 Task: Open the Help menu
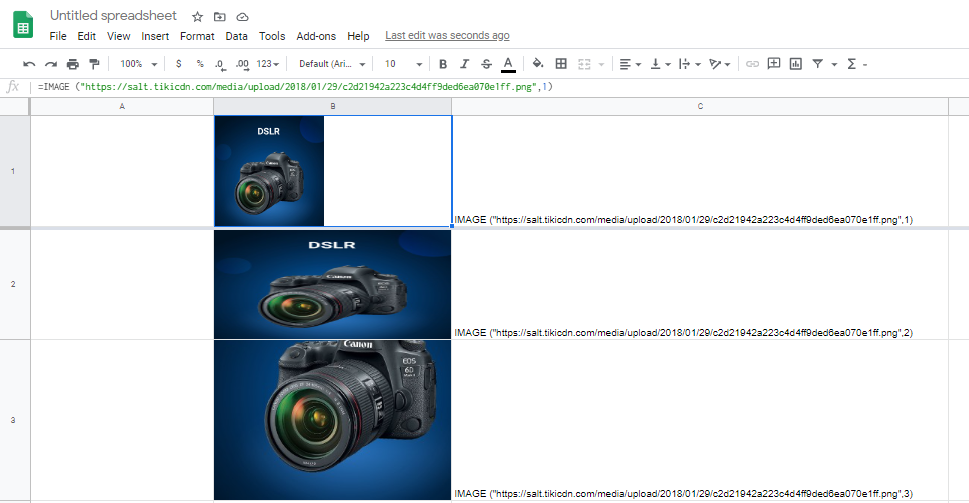click(x=358, y=36)
